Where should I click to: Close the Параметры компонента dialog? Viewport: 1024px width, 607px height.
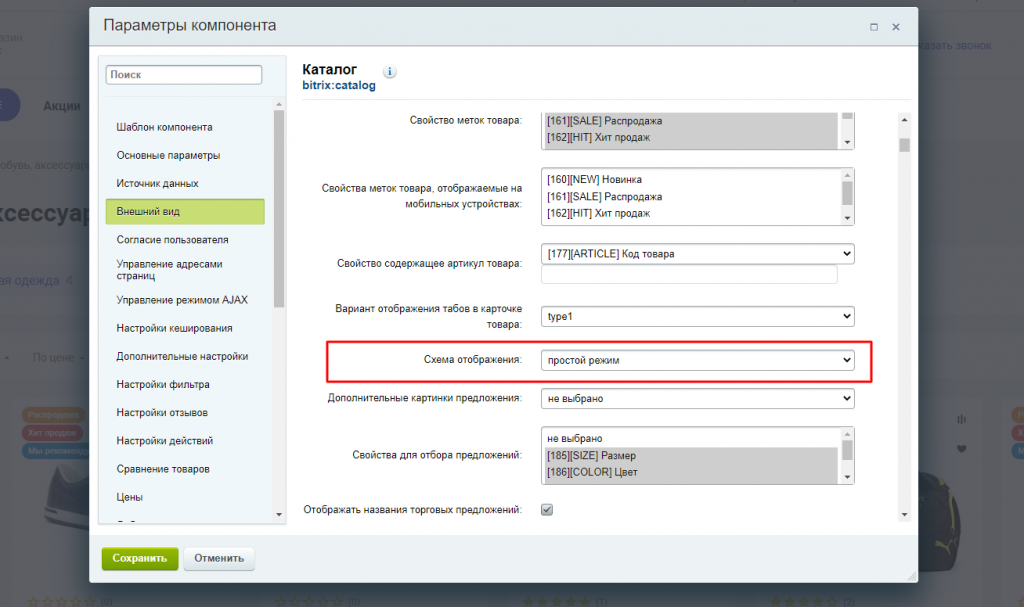(896, 27)
